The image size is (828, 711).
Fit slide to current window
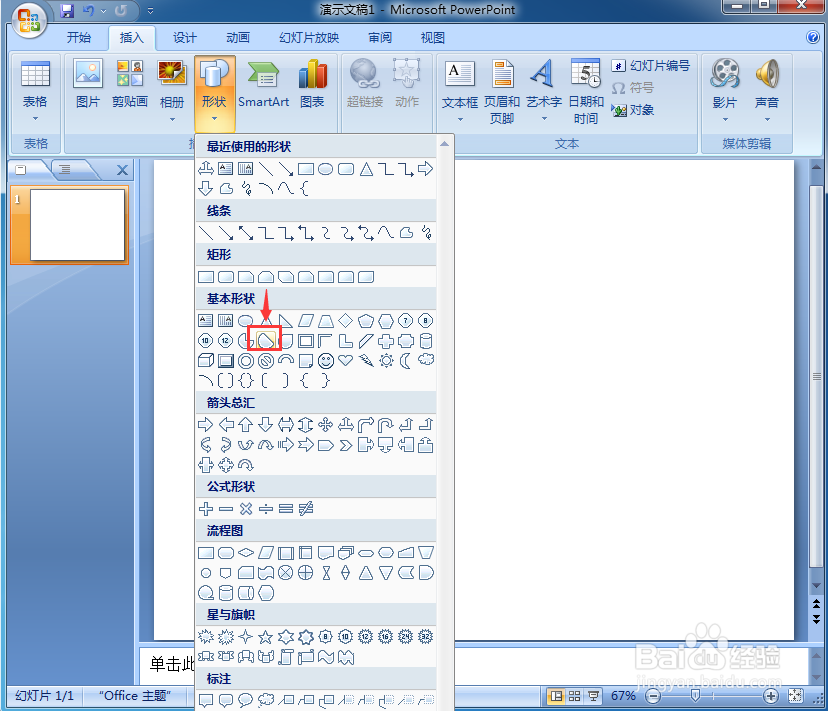[x=795, y=696]
